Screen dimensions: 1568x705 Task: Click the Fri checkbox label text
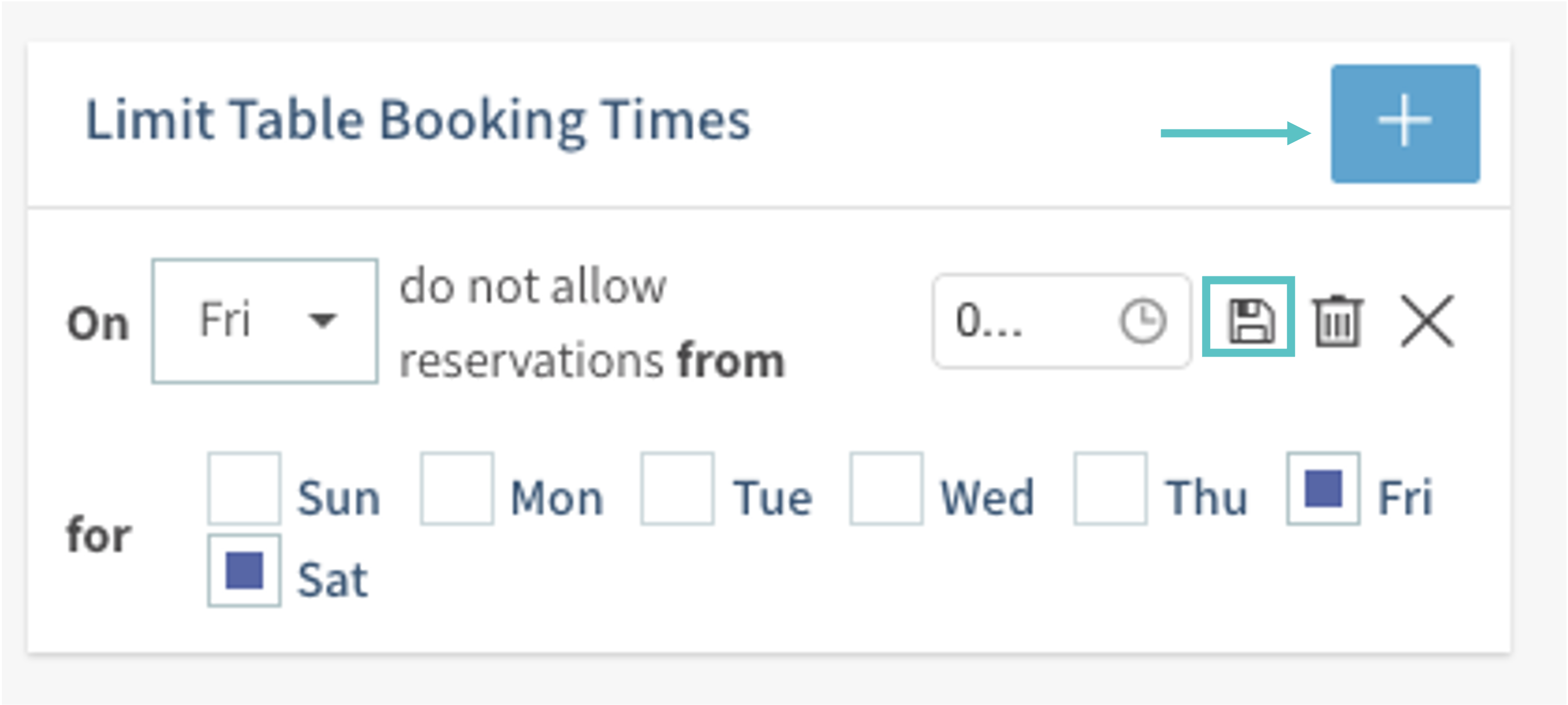[1405, 498]
